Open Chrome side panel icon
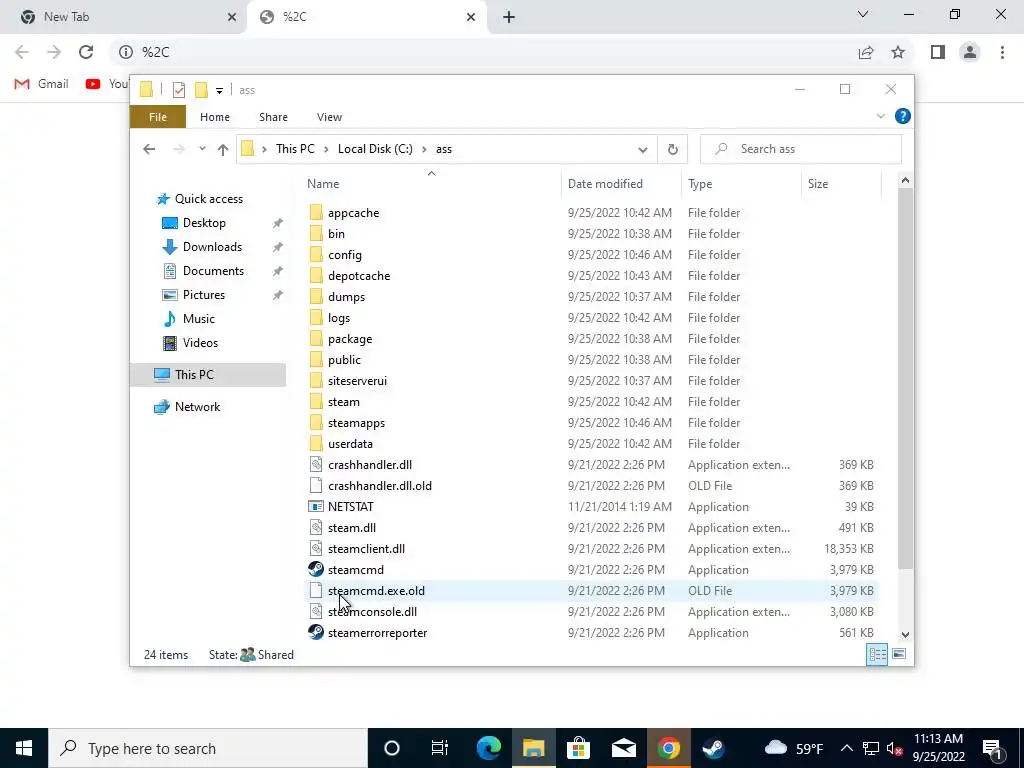Screen dimensions: 1024x768 pyautogui.click(x=938, y=52)
